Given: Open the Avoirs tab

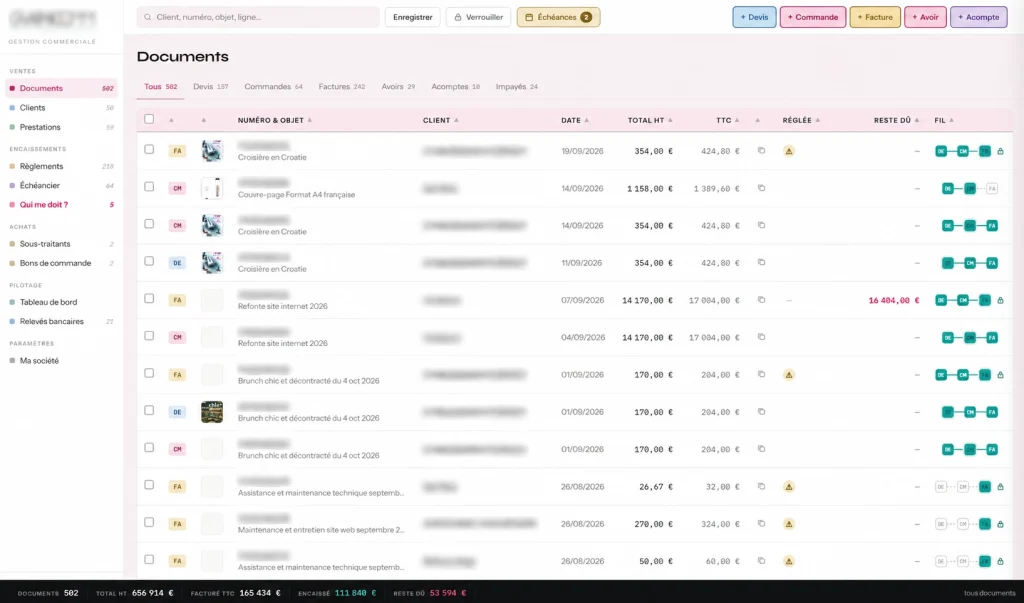Looking at the screenshot, I should point(398,86).
